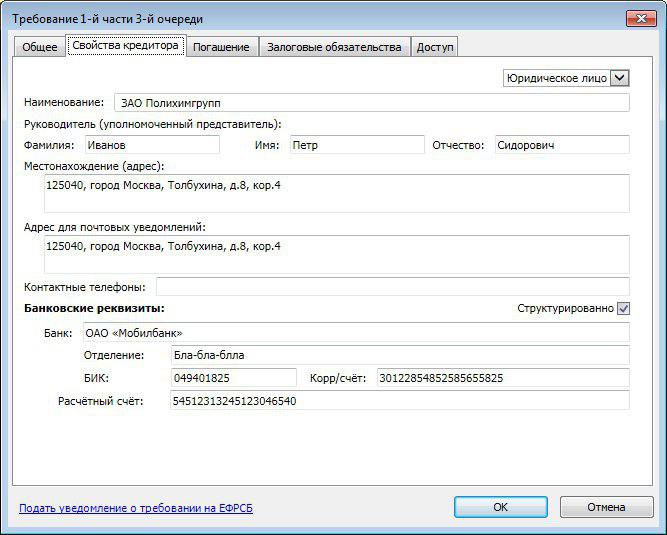Select the Расчётный счёт input field
The height and width of the screenshot is (535, 667).
tap(398, 401)
